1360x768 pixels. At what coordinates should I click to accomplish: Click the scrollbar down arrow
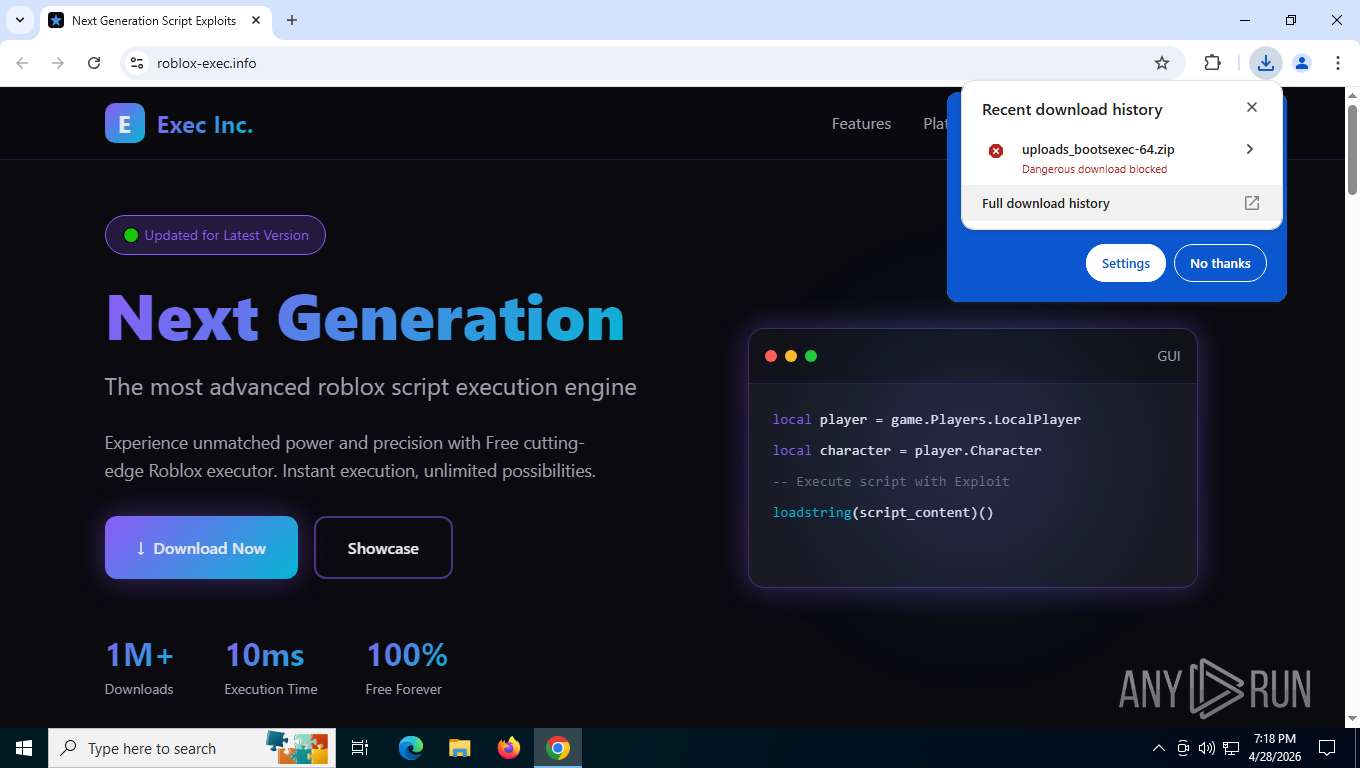tap(1352, 718)
